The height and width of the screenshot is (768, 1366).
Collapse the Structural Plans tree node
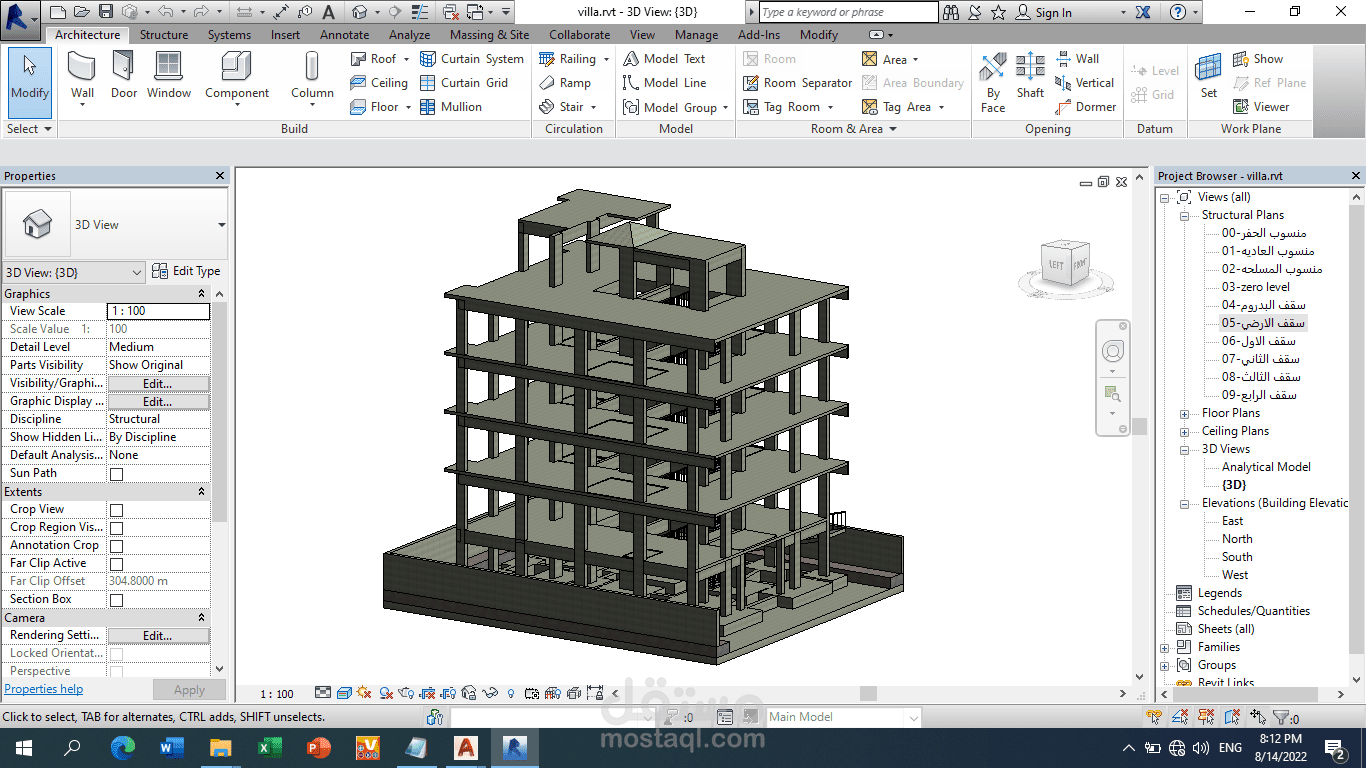pyautogui.click(x=1184, y=215)
